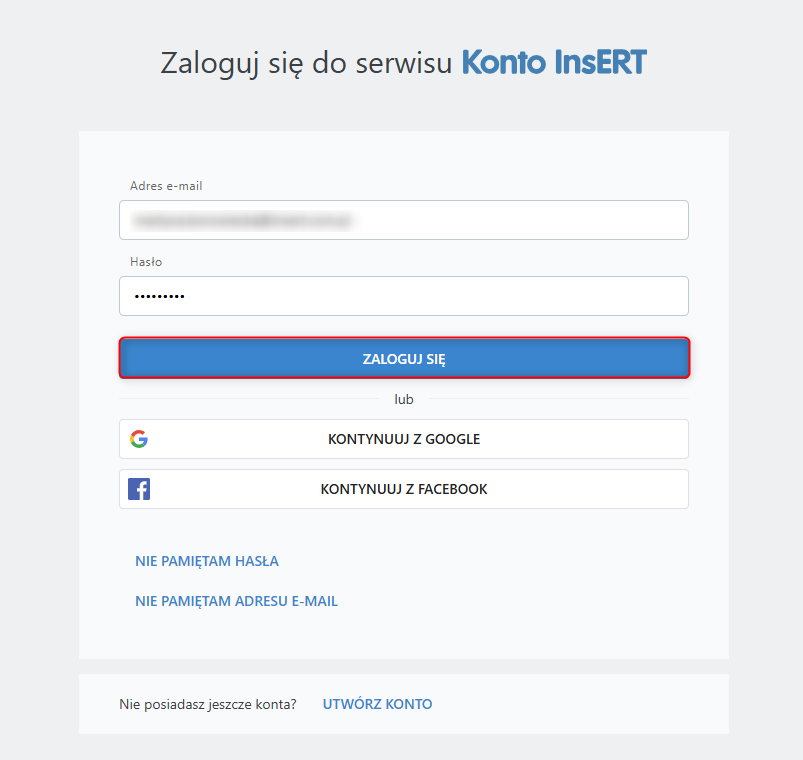Image resolution: width=803 pixels, height=760 pixels.
Task: Click the 'lub' separator text
Action: pos(404,399)
